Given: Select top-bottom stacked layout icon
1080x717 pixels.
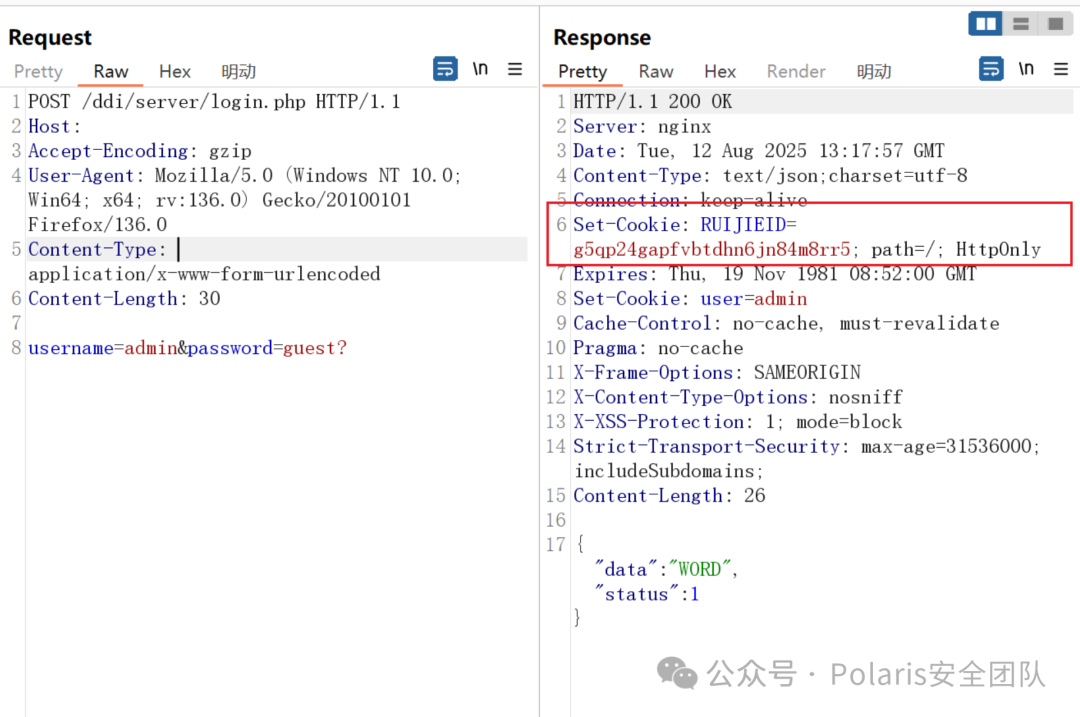Looking at the screenshot, I should [1021, 24].
